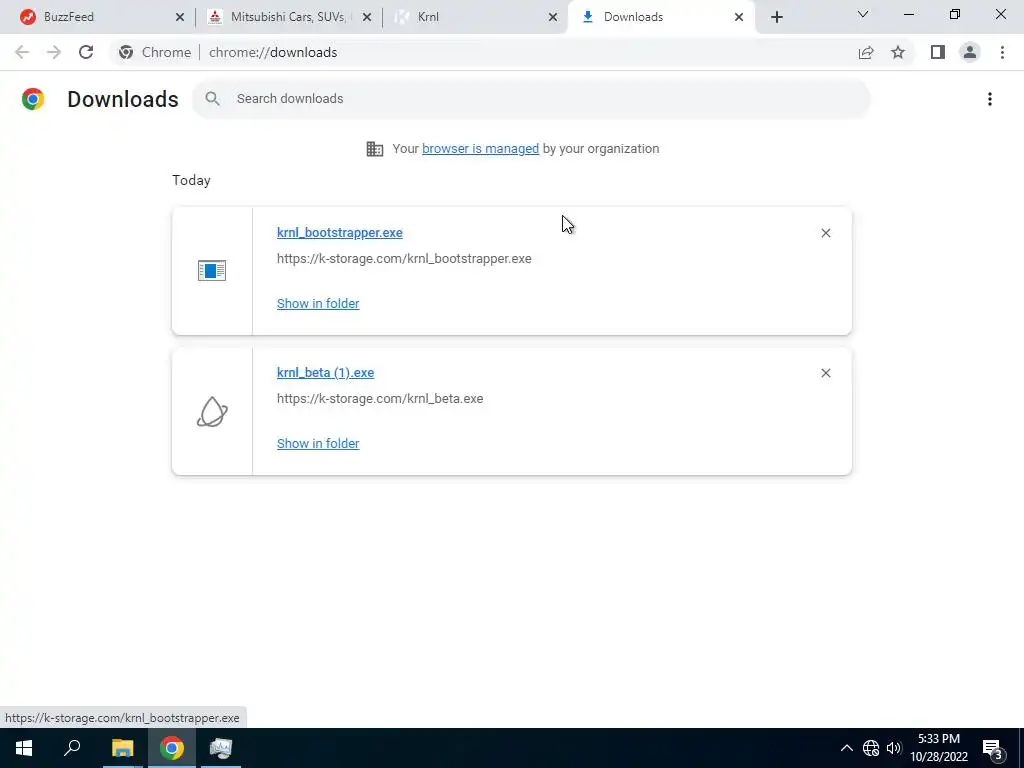This screenshot has height=768, width=1024.
Task: Open a new browser tab
Action: point(776,18)
